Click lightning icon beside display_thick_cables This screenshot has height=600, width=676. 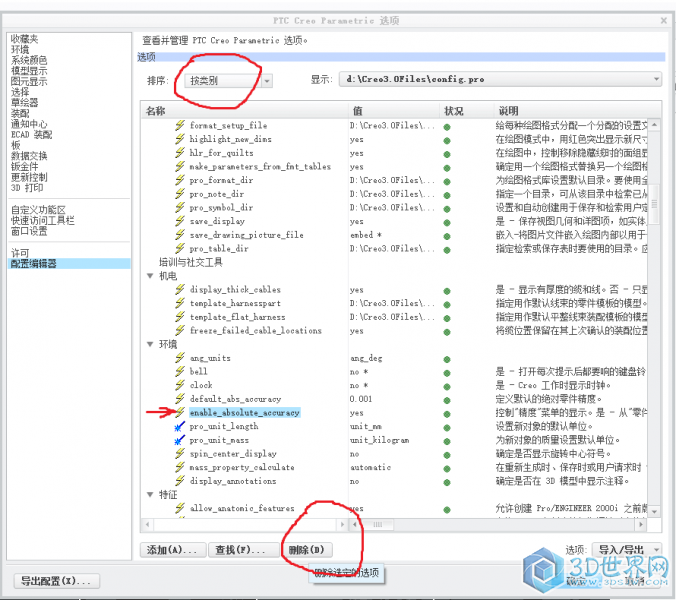[180, 290]
